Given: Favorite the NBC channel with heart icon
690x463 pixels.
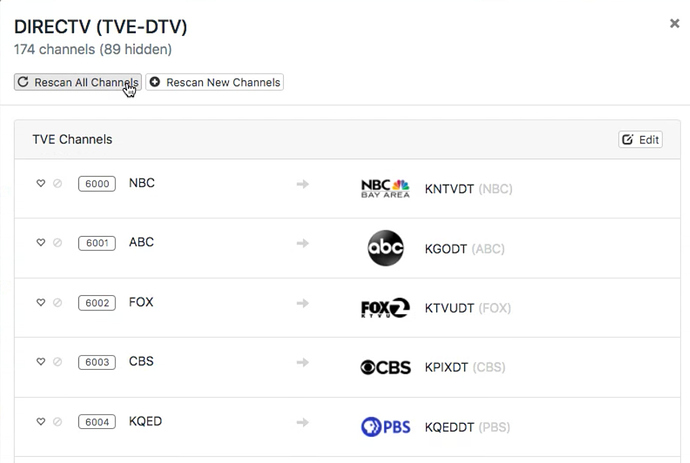Looking at the screenshot, I should point(41,184).
